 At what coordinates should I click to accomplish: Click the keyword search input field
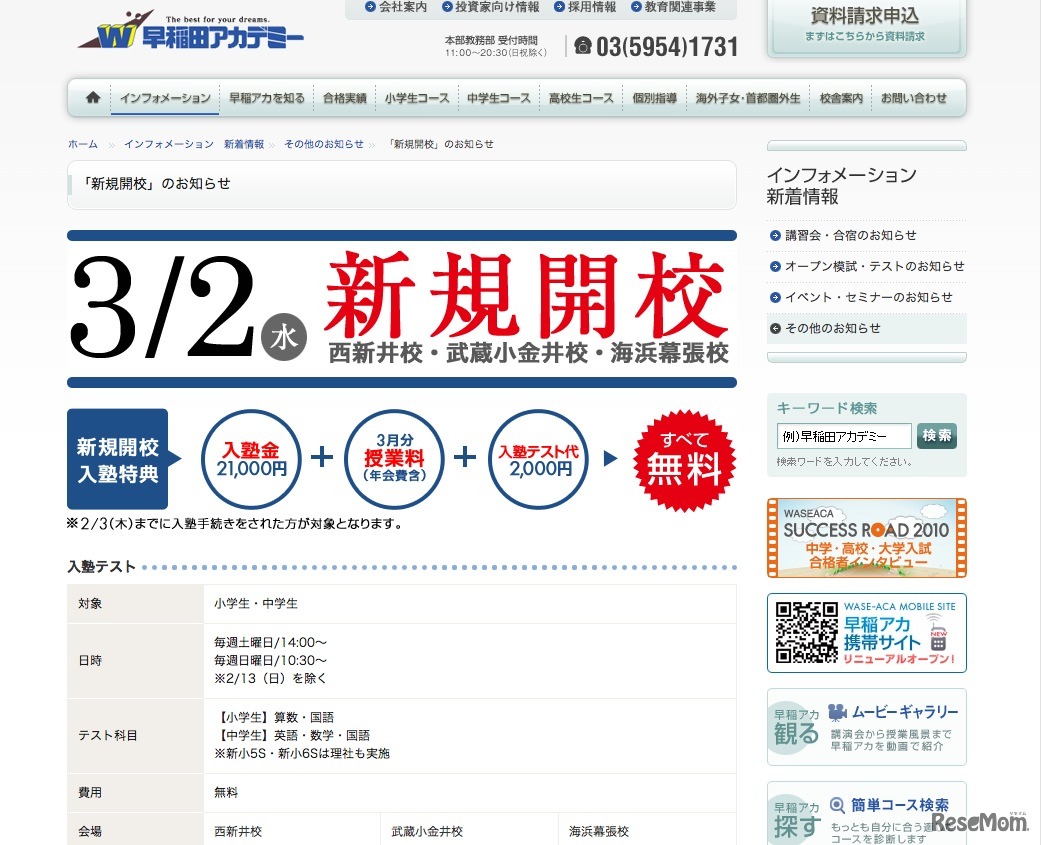pos(844,436)
